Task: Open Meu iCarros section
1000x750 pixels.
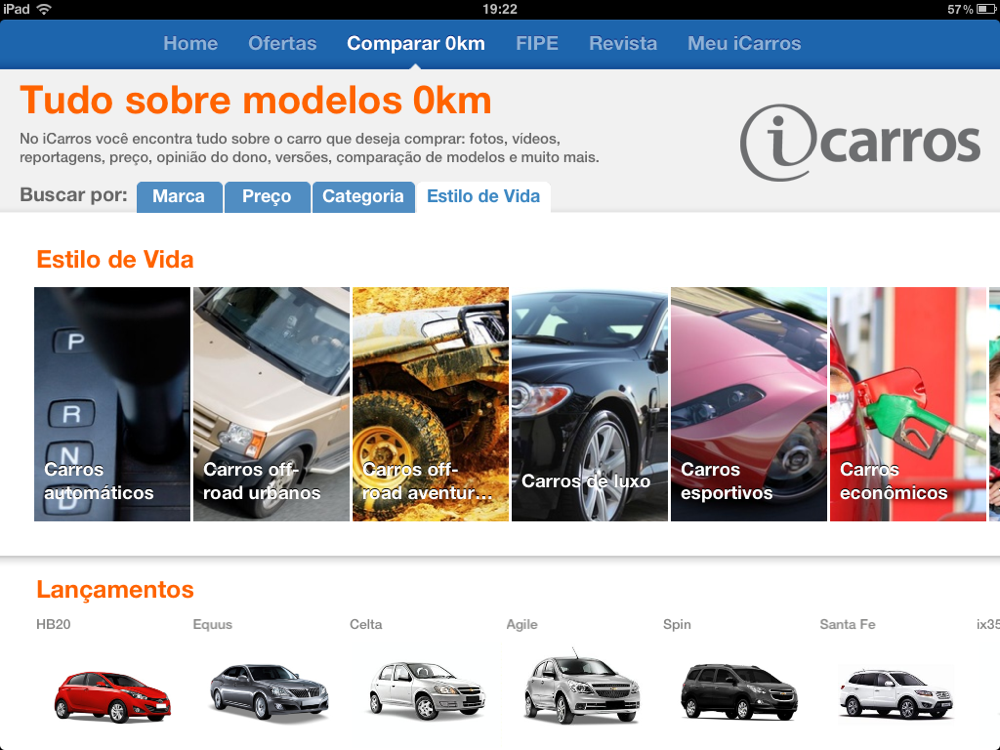Action: pyautogui.click(x=744, y=43)
